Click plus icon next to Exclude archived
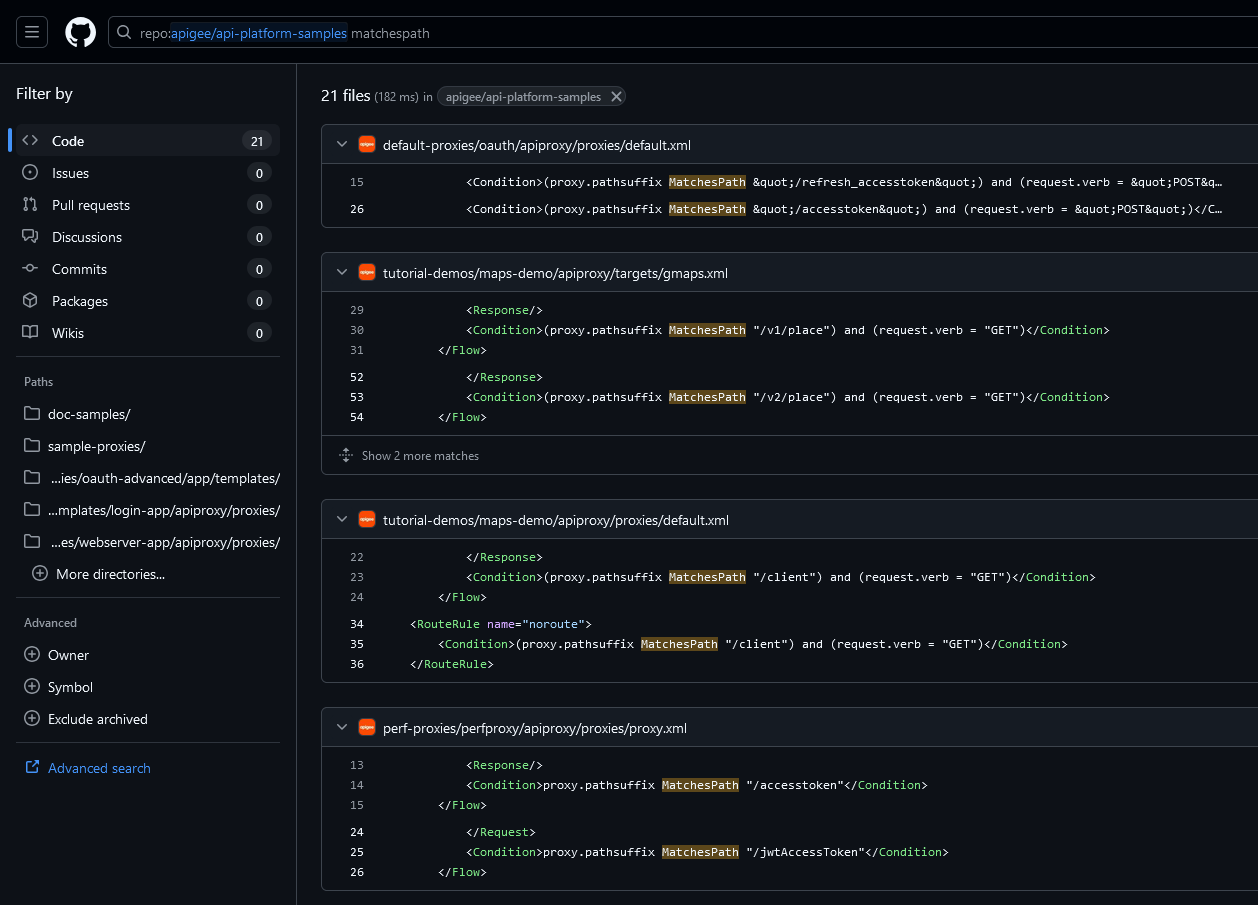Screen dimensions: 1258x905 tap(32, 719)
